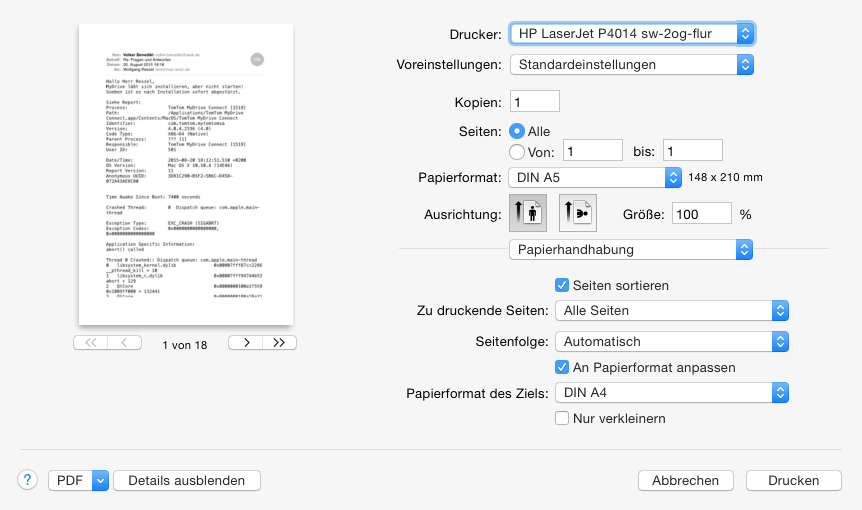Disable An Papierformat anpassen checkbox

coord(562,367)
